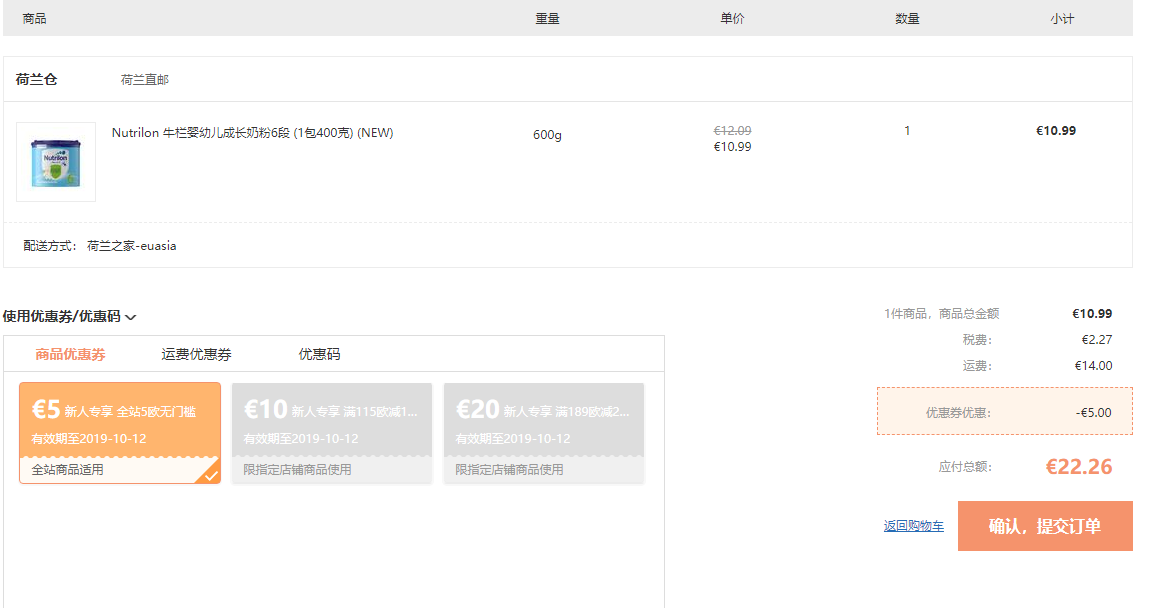
Task: Click the 税费 €2.27 amount
Action: (1097, 340)
